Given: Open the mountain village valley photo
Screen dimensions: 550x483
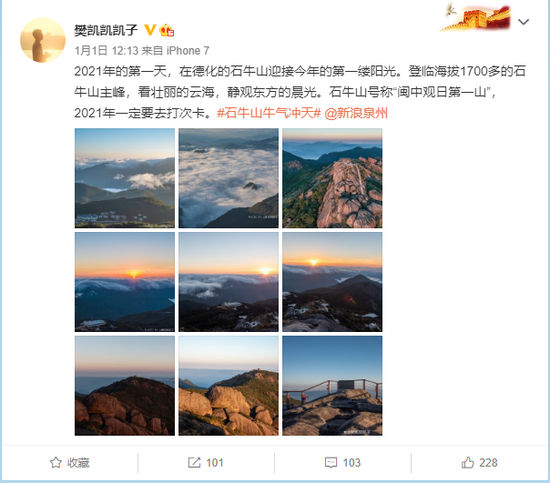Looking at the screenshot, I should [125, 178].
